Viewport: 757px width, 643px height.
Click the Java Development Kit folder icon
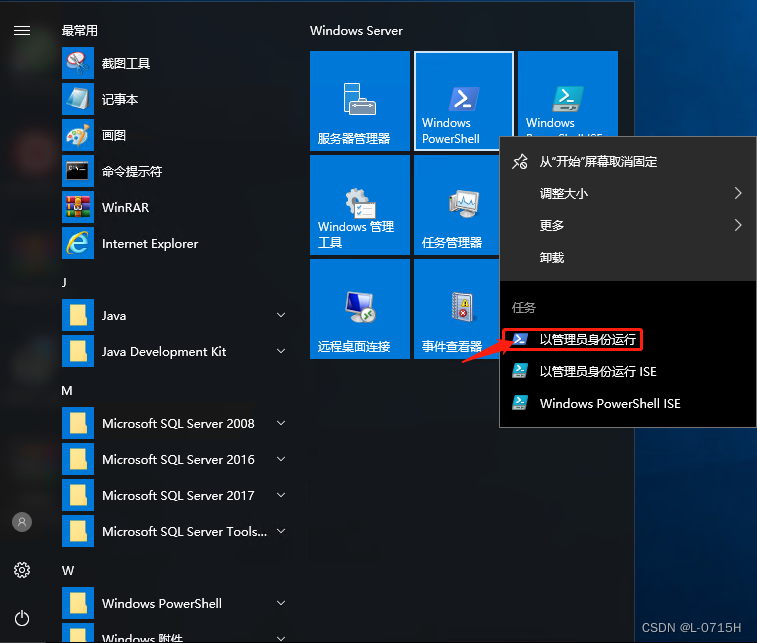tap(78, 351)
